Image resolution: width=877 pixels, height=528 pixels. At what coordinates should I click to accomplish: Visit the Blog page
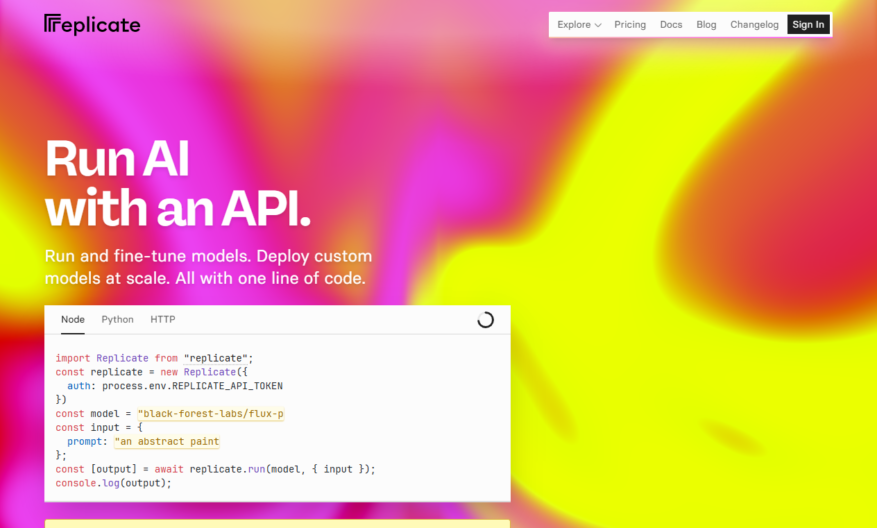[x=706, y=25]
